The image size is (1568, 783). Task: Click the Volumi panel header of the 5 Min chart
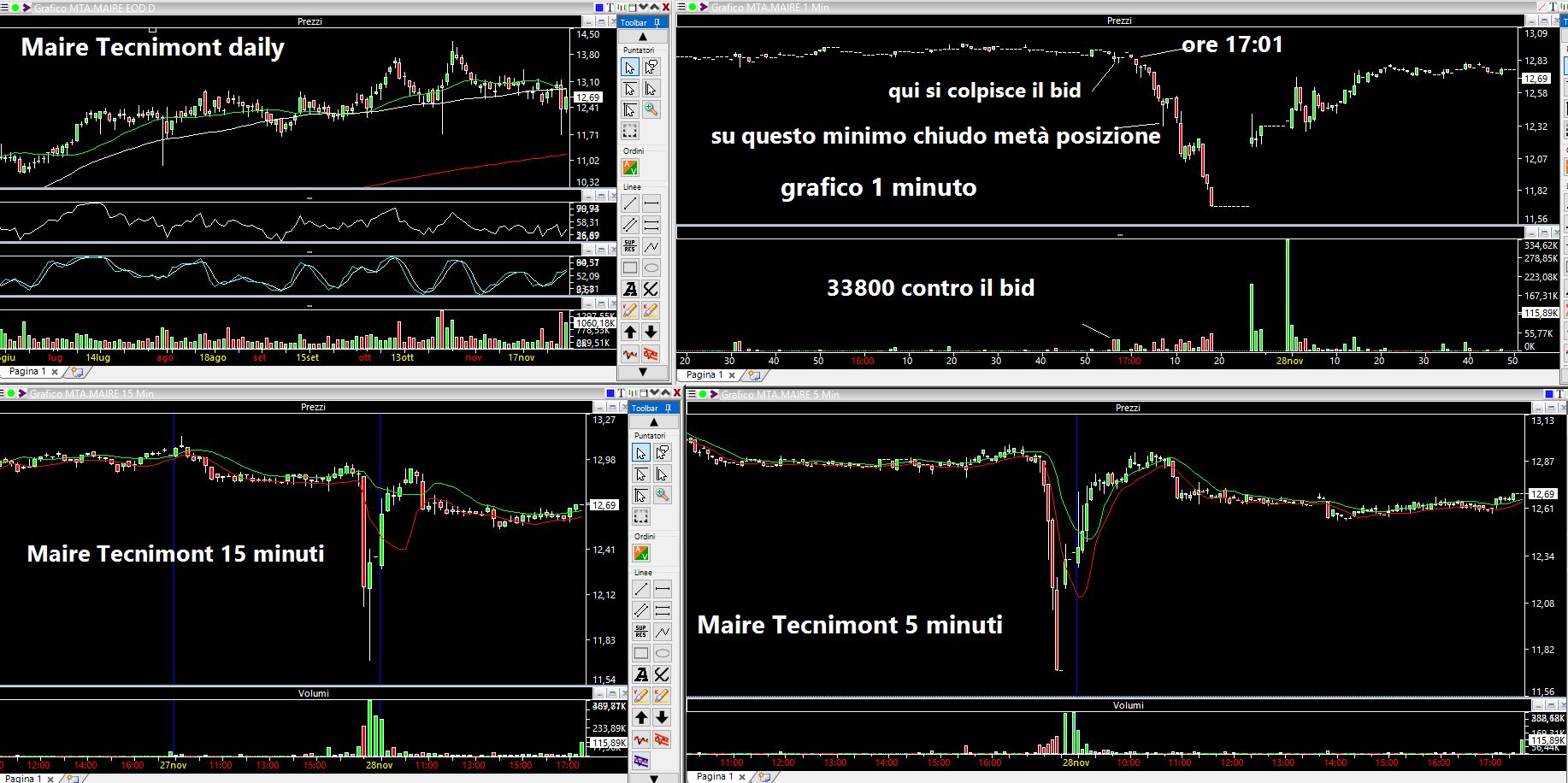coord(1129,705)
